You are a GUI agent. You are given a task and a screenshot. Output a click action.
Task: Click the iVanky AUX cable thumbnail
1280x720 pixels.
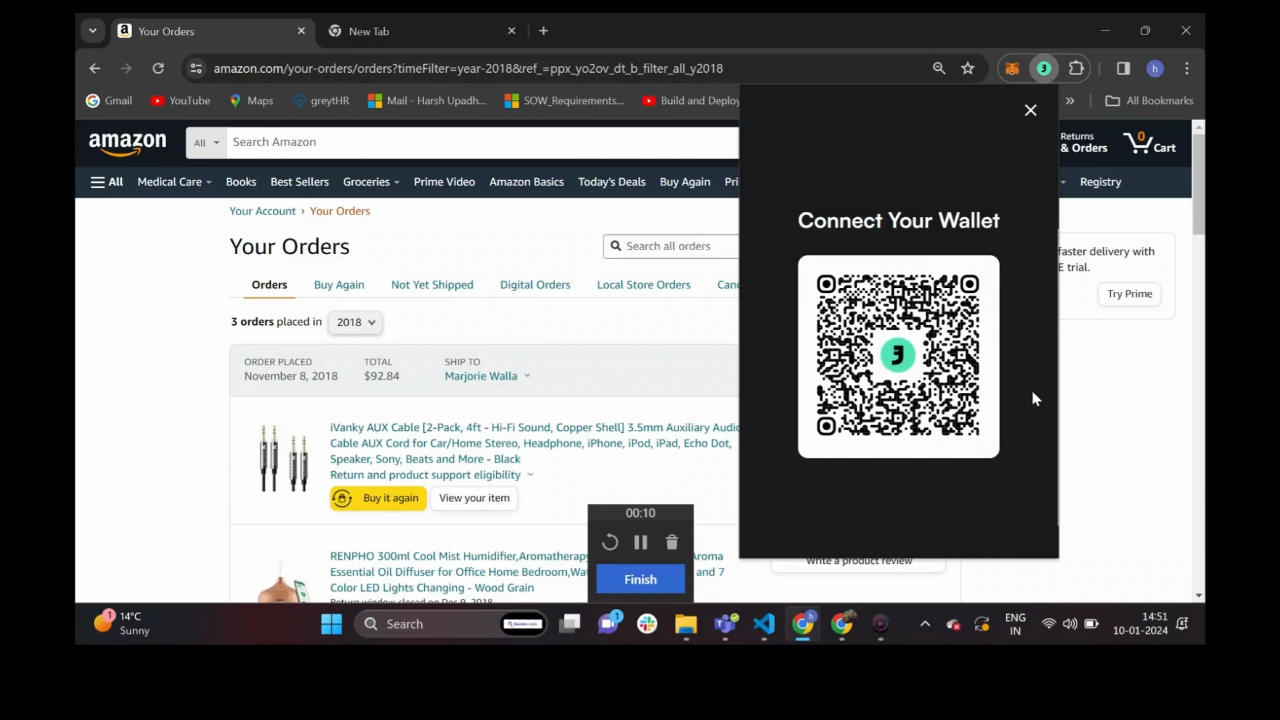pos(284,458)
